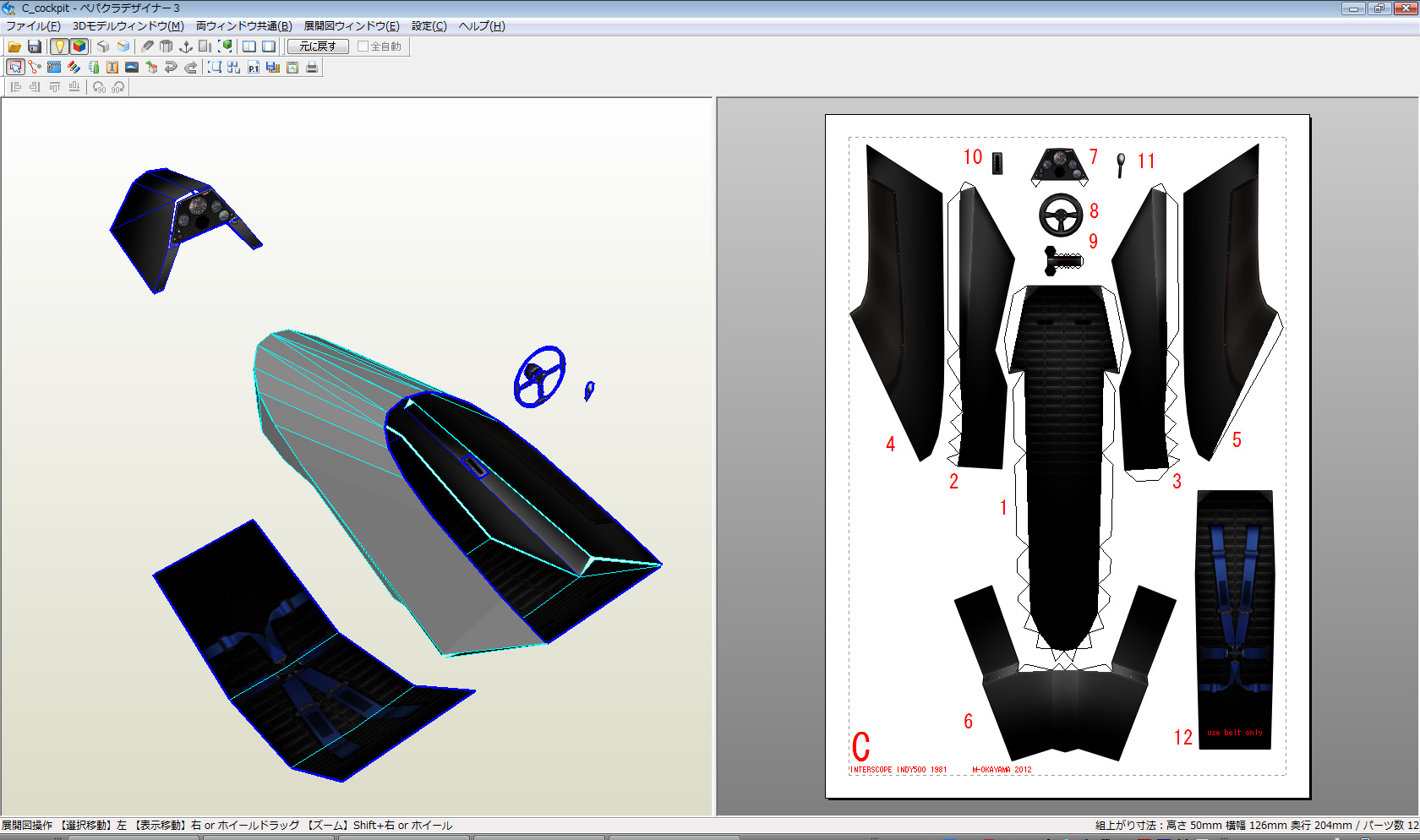Switch to the single-pane window layout icon
Image resolution: width=1420 pixels, height=840 pixels.
point(269,46)
